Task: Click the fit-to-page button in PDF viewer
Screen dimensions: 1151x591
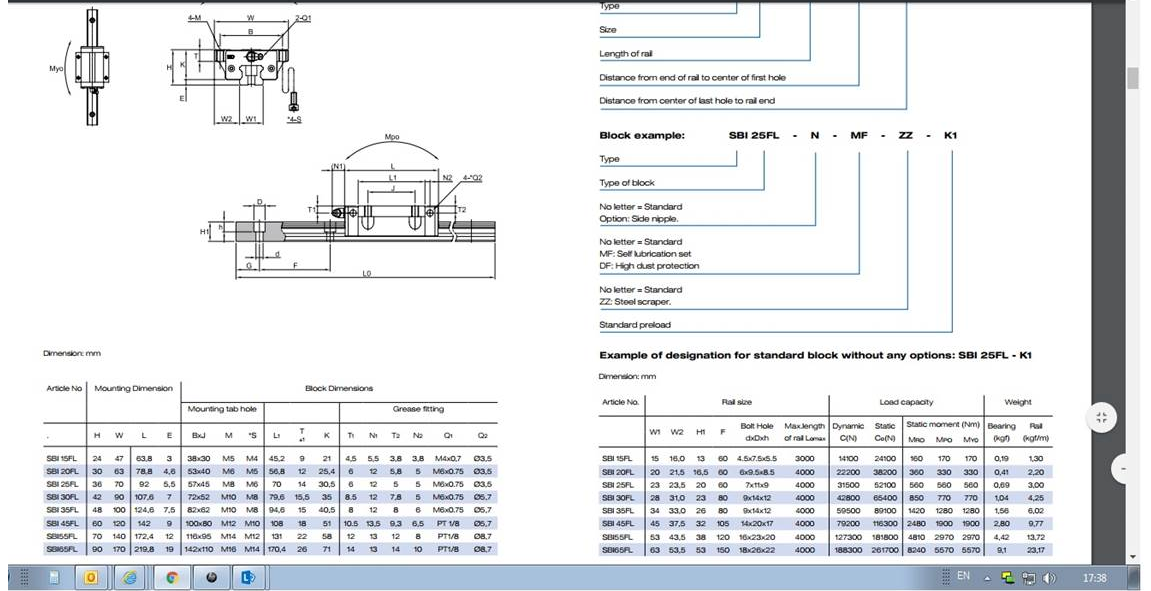Action: 1101,418
